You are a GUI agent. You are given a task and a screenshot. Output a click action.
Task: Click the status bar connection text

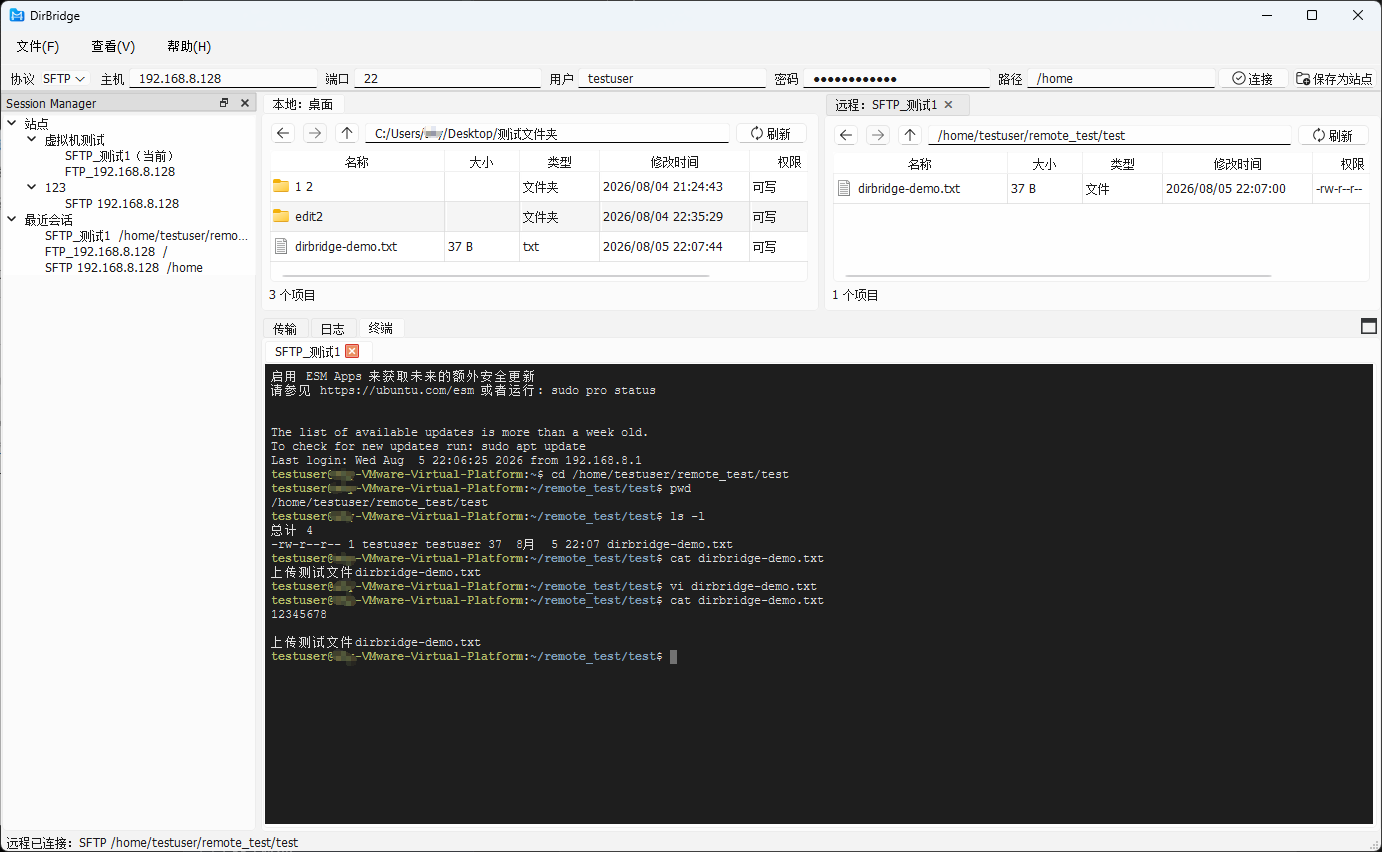click(152, 843)
